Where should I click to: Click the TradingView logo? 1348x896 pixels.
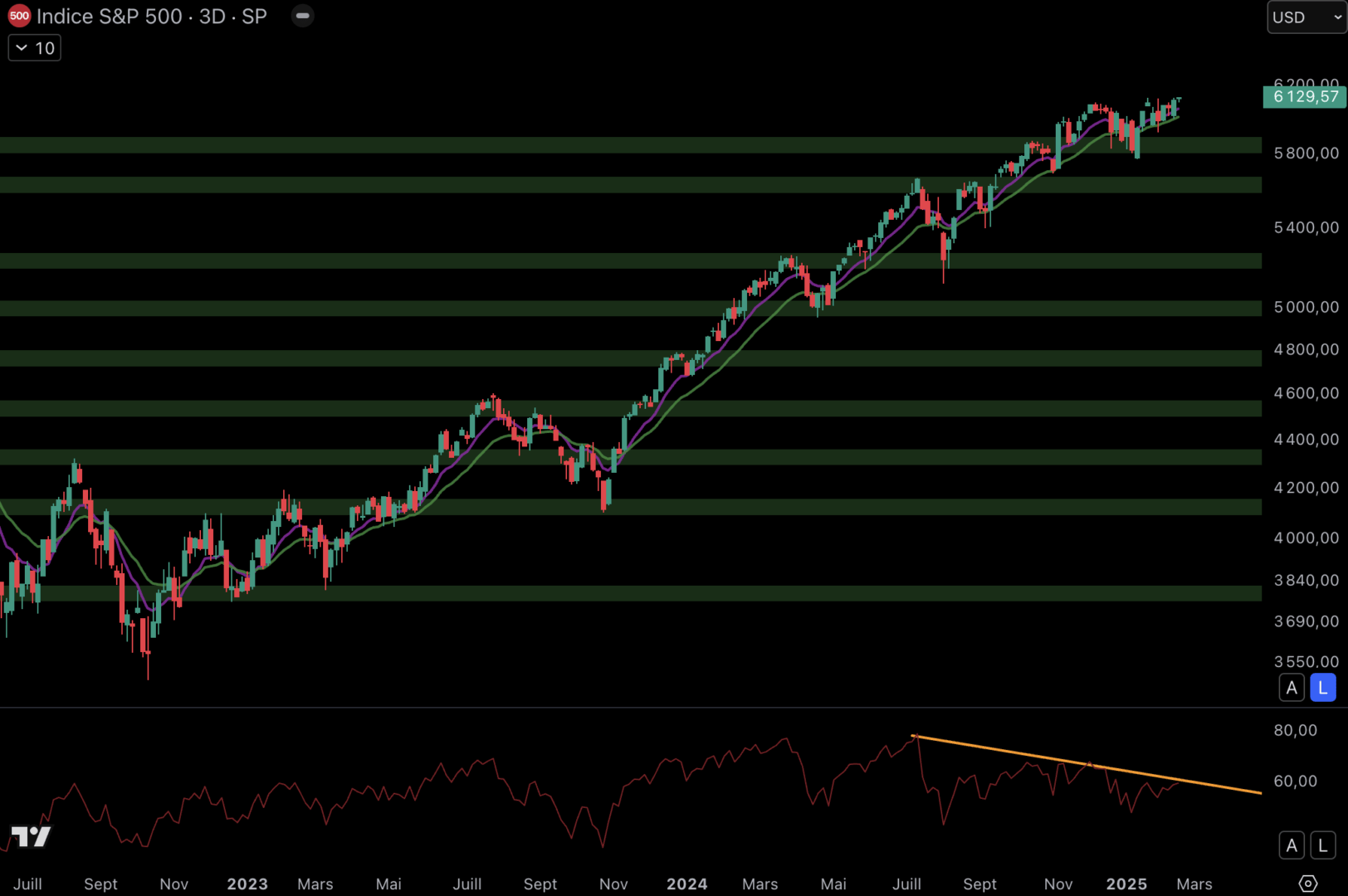pyautogui.click(x=31, y=836)
